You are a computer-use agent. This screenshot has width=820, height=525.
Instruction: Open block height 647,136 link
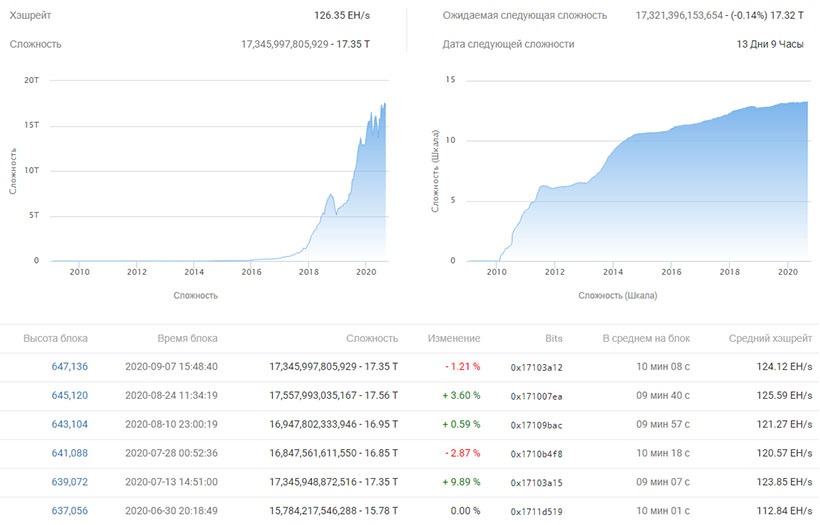tap(69, 367)
